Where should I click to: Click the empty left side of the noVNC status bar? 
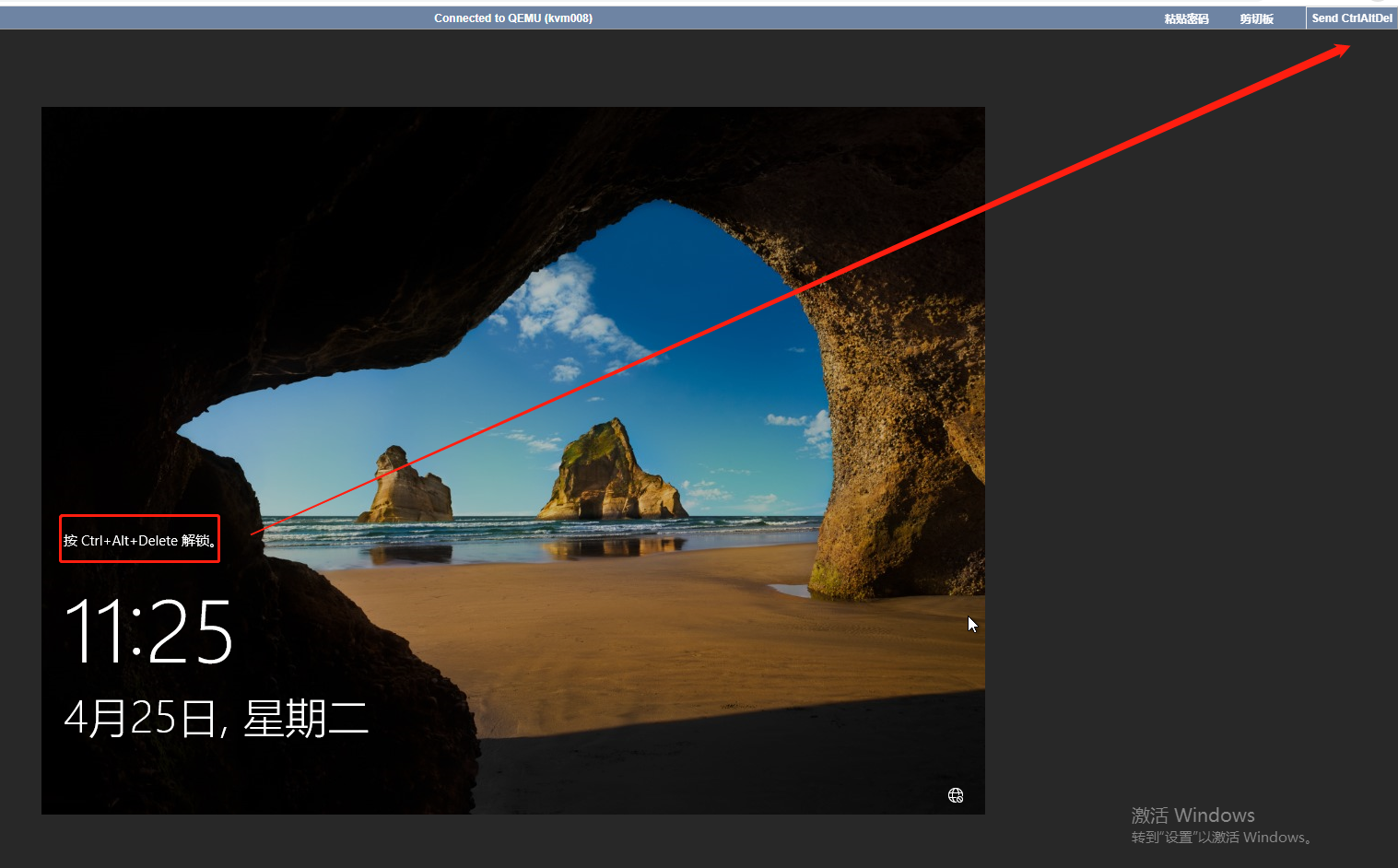(184, 18)
